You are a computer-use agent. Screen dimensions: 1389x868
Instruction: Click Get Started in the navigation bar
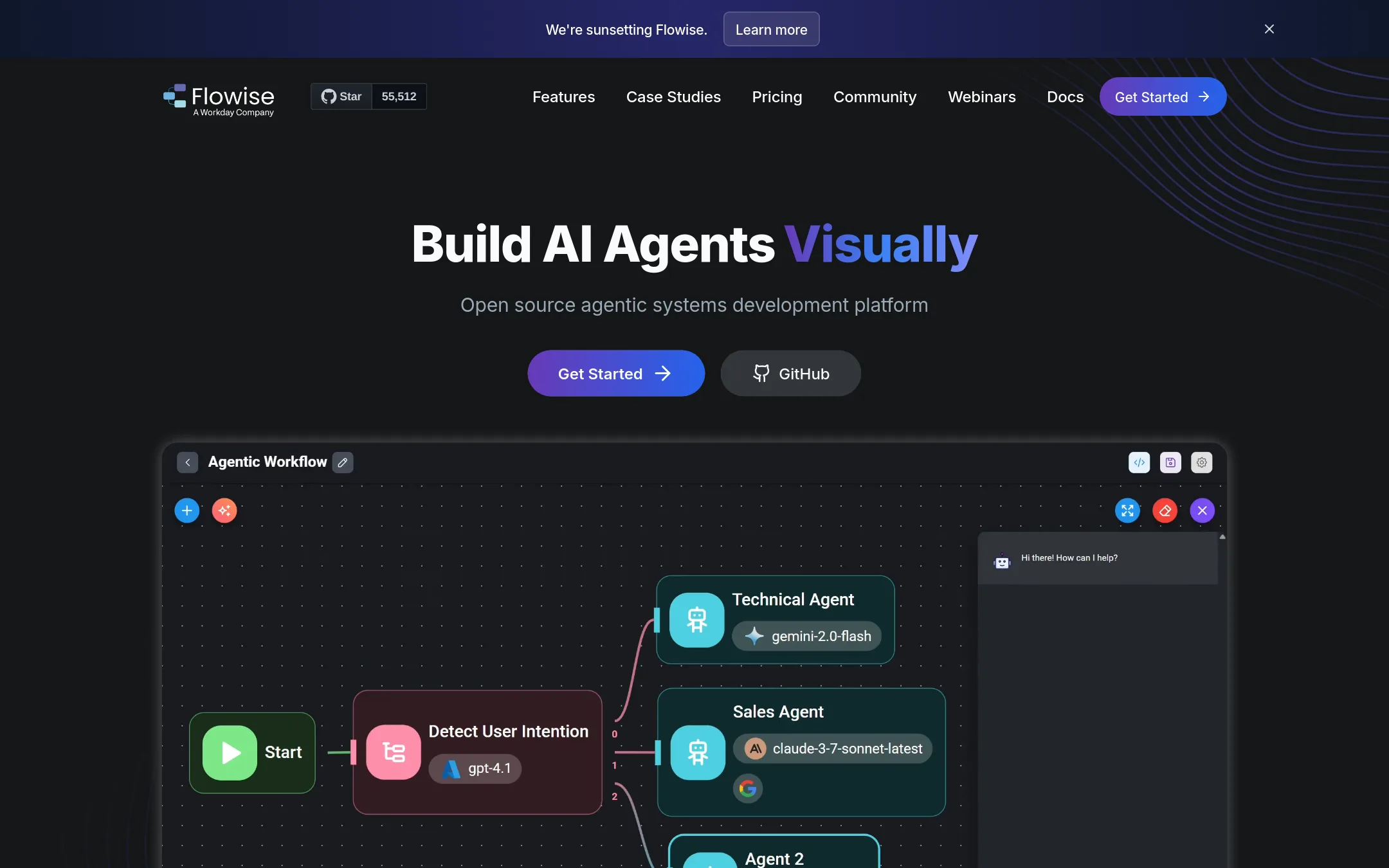(1163, 96)
